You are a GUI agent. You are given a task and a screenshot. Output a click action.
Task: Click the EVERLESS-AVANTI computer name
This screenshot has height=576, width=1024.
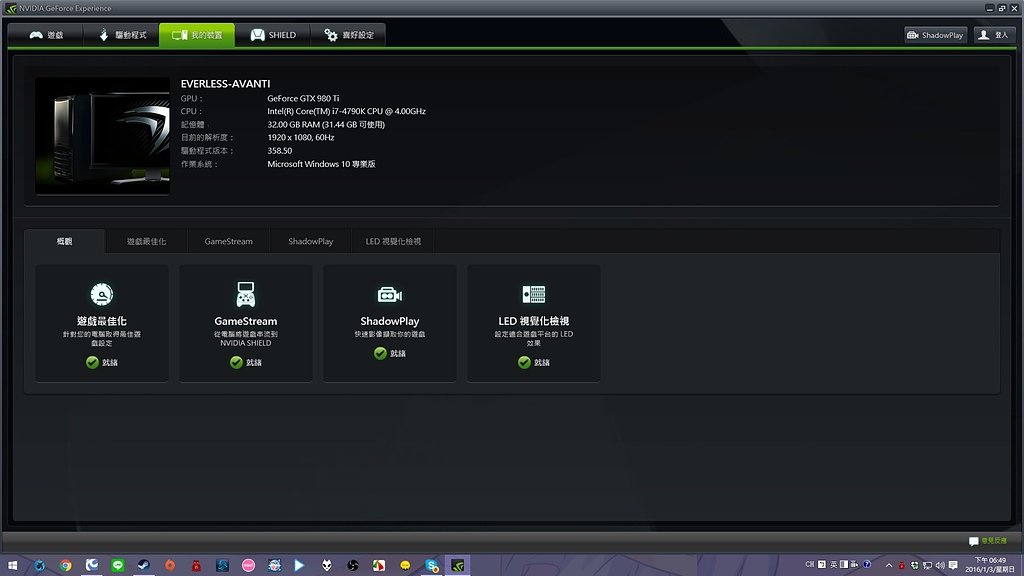coord(225,84)
